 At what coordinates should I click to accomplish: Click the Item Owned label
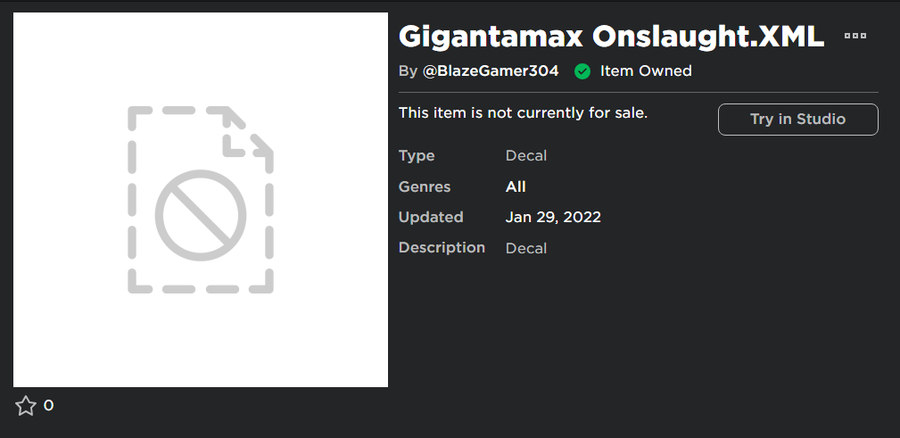pyautogui.click(x=646, y=71)
